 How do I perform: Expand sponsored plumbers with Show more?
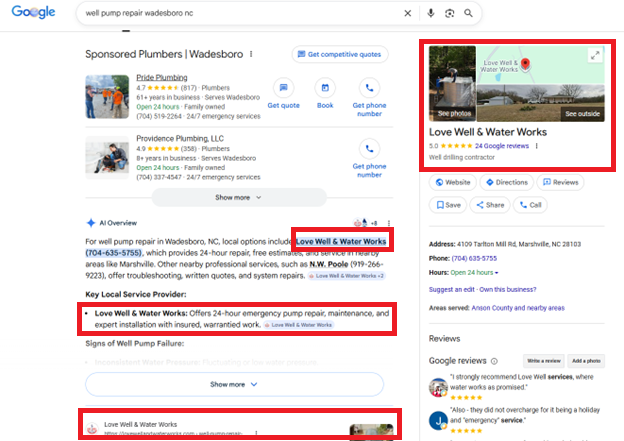(x=239, y=197)
